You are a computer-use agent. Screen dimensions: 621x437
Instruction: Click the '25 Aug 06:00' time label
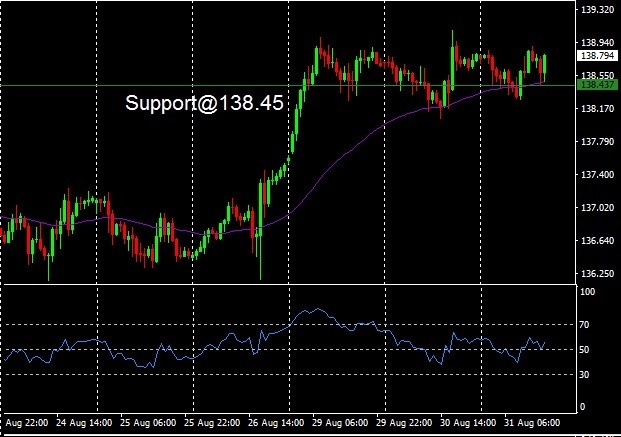pos(148,423)
